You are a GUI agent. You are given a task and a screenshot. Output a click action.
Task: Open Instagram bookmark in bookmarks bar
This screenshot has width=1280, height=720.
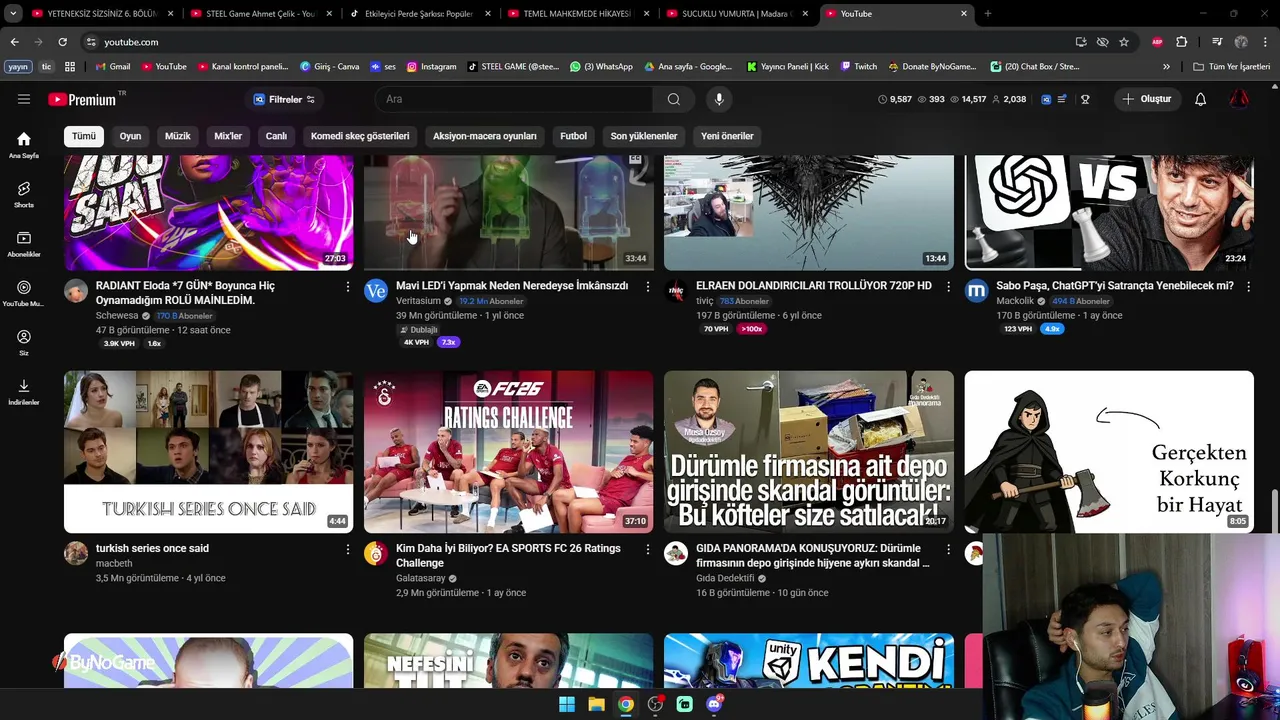pos(431,67)
